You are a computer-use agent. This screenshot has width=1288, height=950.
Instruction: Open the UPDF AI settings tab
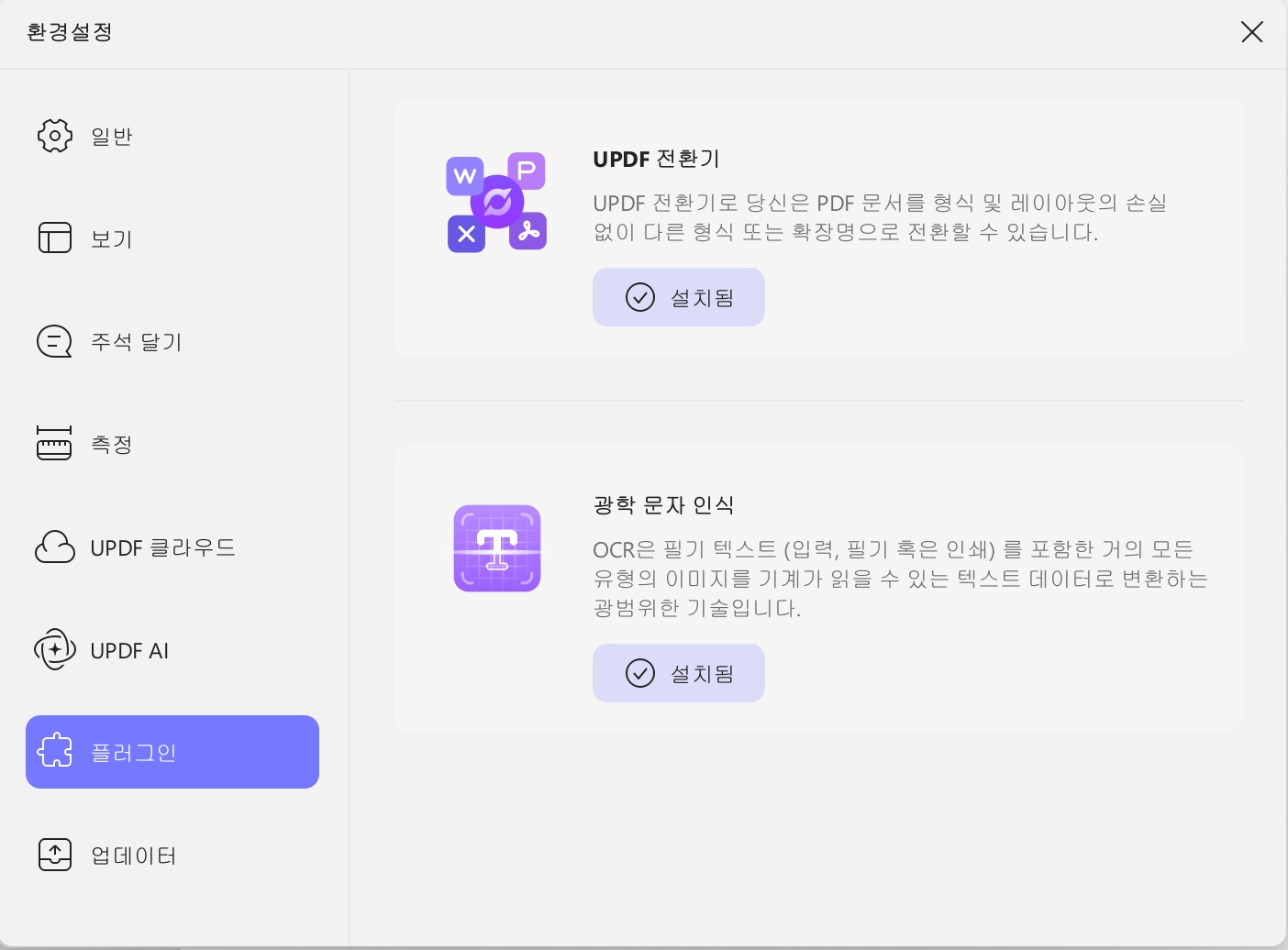coord(172,650)
